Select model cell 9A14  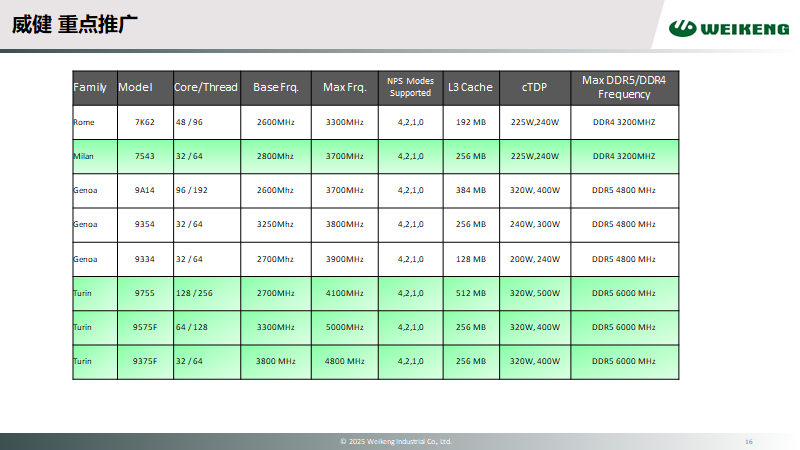(x=145, y=190)
